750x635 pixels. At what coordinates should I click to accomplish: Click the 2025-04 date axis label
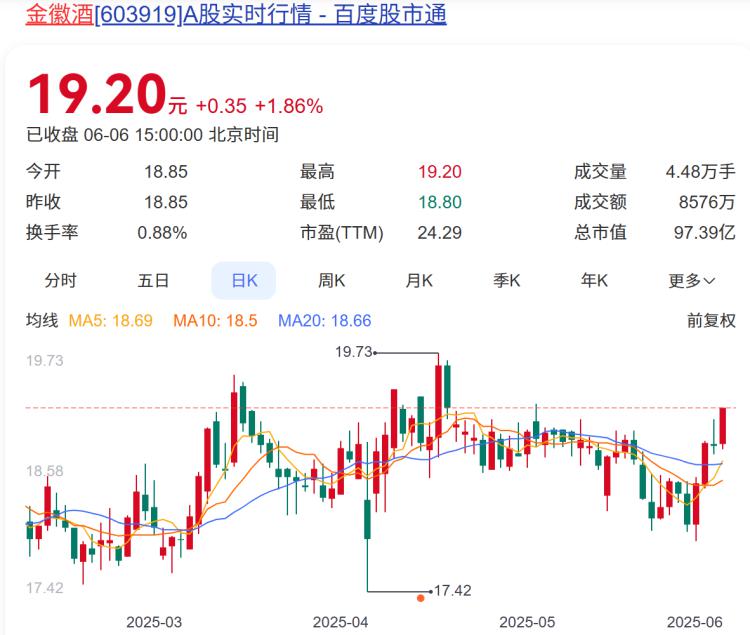[341, 622]
